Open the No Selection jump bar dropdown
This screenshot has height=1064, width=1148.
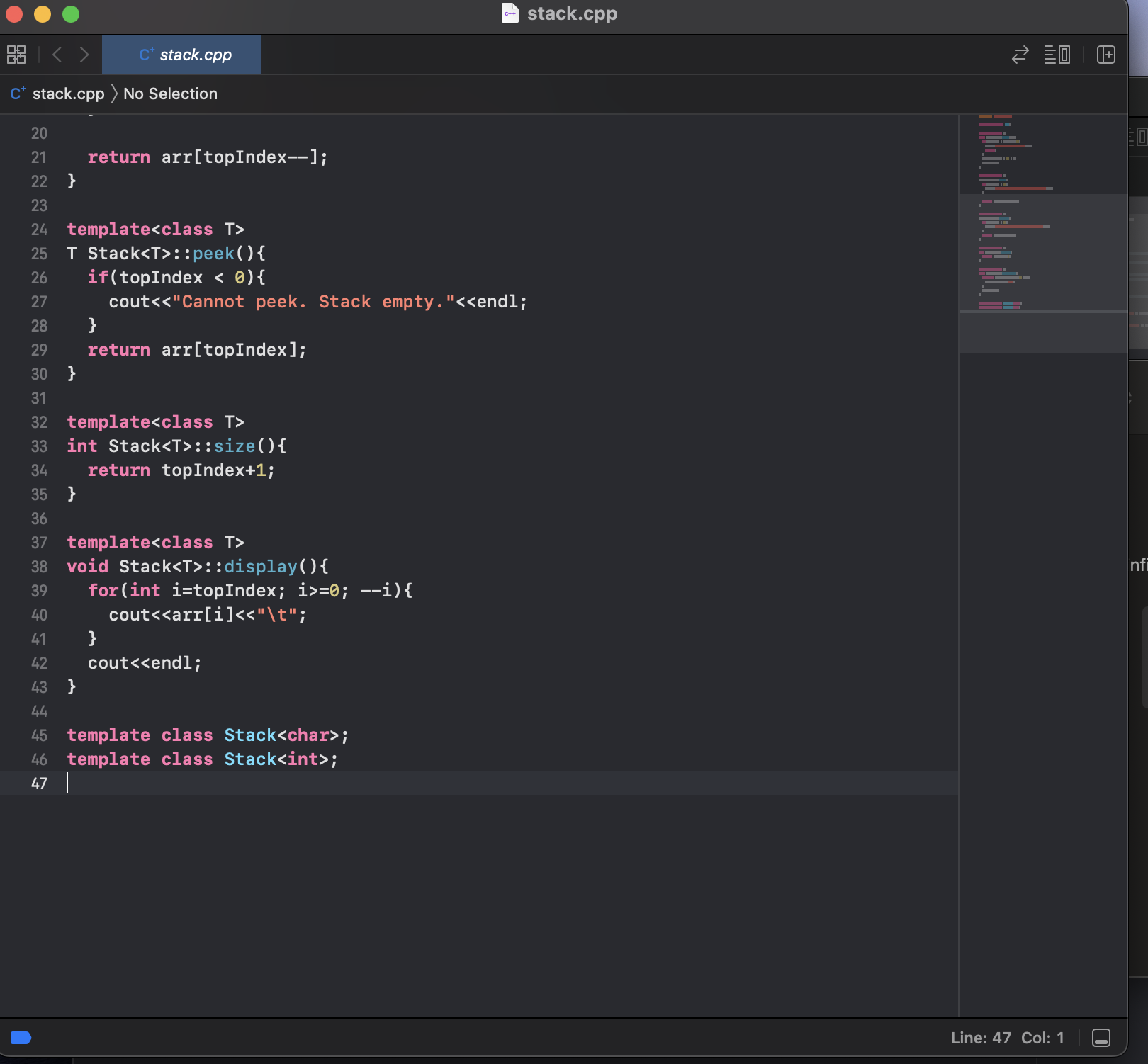170,94
